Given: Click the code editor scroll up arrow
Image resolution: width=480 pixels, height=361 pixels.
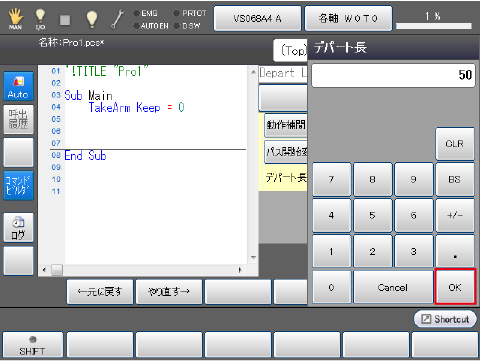Looking at the screenshot, I should click(x=253, y=72).
